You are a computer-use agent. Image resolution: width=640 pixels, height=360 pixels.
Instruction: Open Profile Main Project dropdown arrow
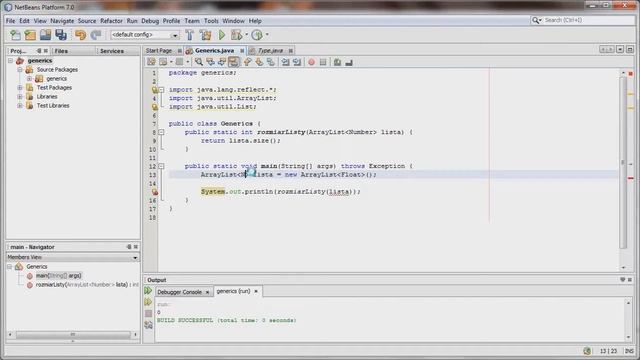(x=267, y=35)
